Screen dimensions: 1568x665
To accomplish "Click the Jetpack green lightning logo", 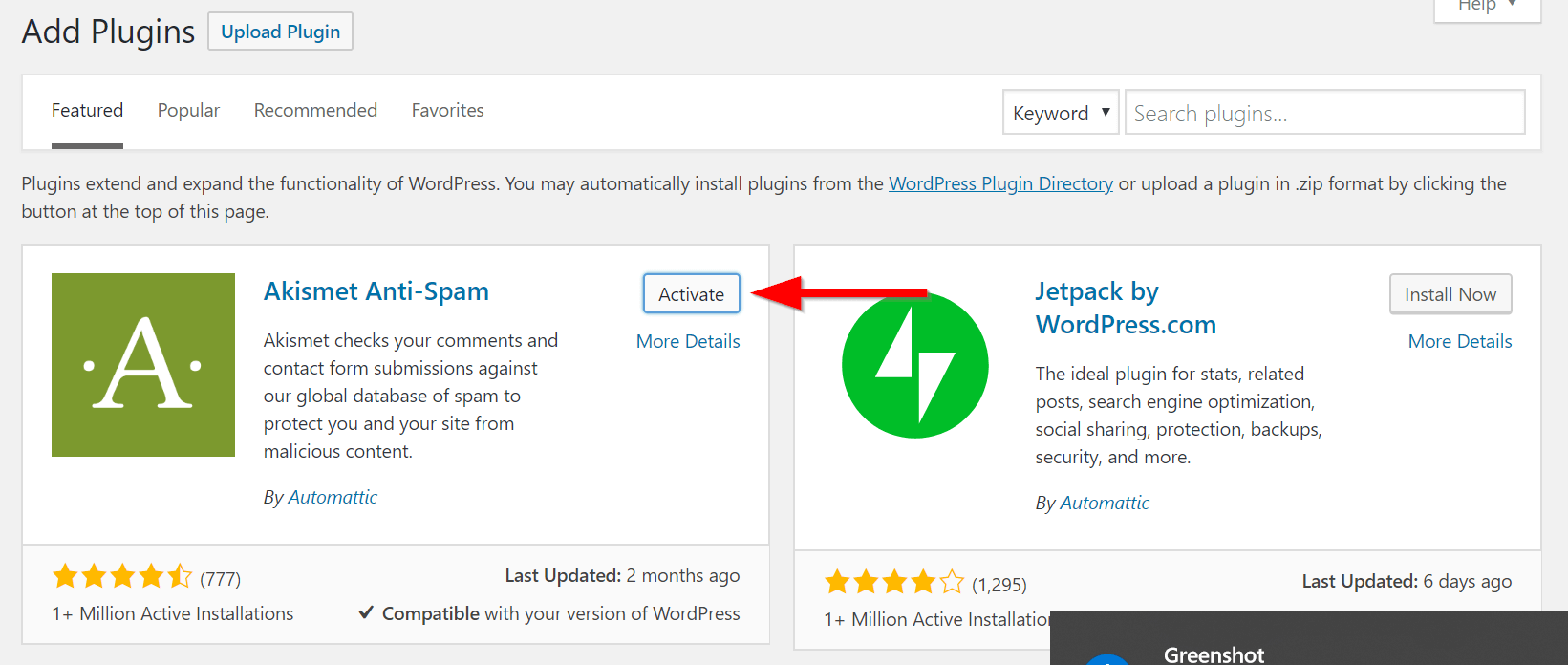I will 914,365.
